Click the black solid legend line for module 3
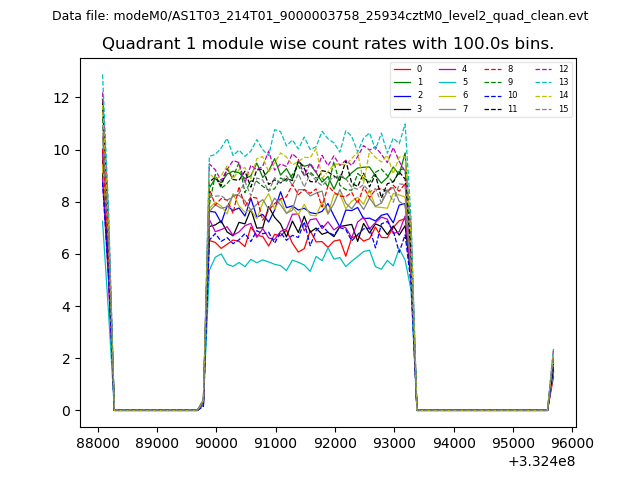Image resolution: width=640 pixels, height=480 pixels. 401,108
